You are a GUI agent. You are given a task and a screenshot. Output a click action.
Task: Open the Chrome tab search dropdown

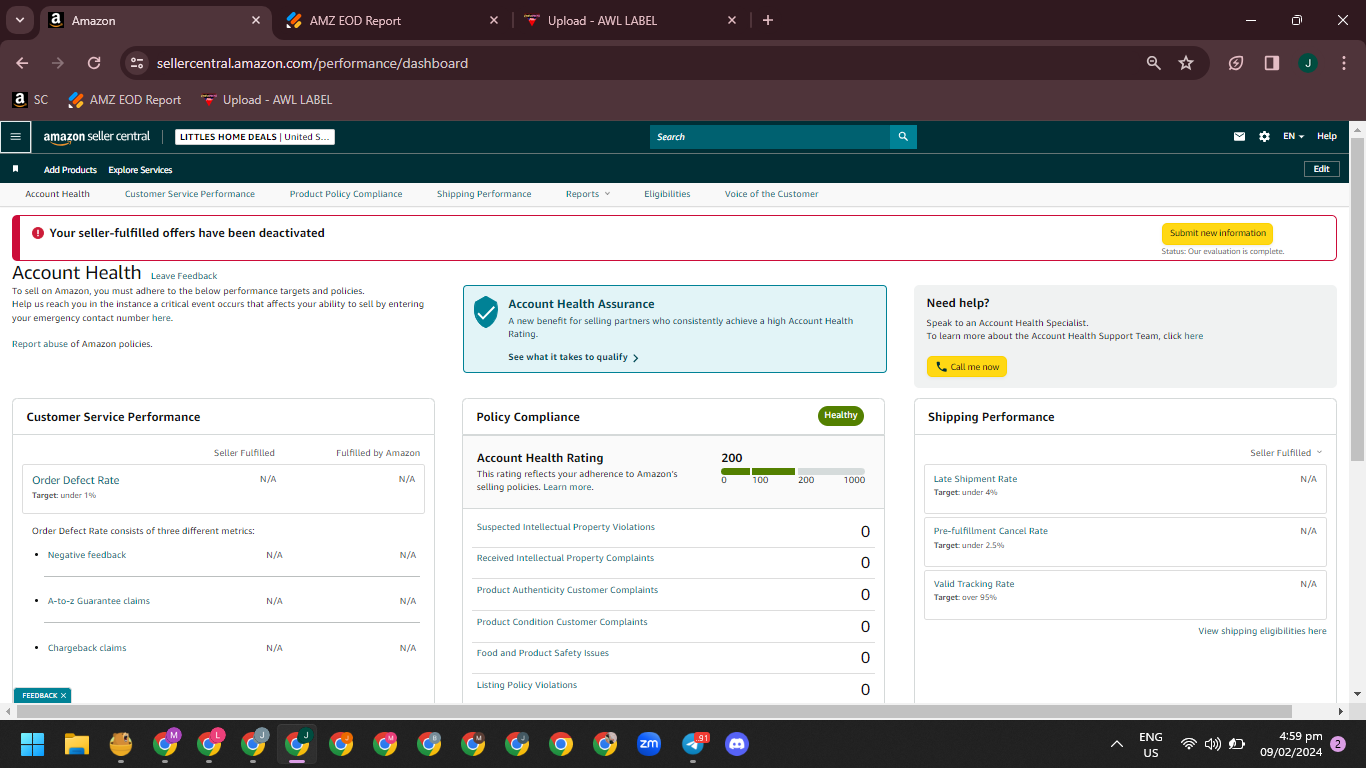(x=20, y=20)
